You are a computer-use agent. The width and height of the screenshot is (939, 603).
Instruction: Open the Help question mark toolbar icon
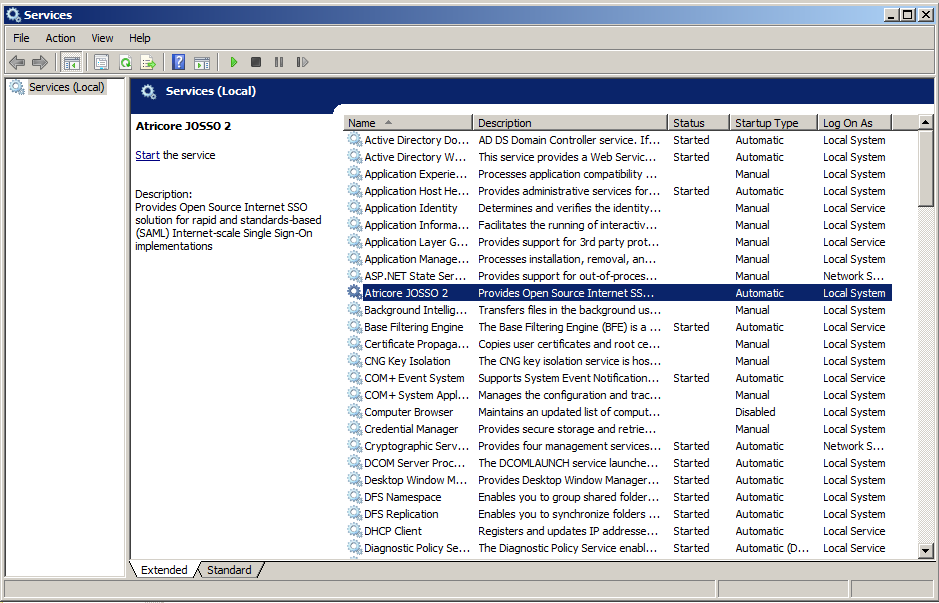point(178,62)
